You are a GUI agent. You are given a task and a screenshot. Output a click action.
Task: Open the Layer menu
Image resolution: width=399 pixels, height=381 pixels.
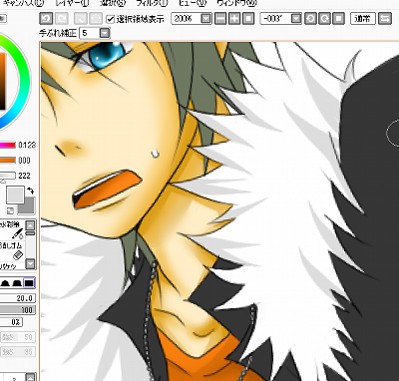(72, 3)
